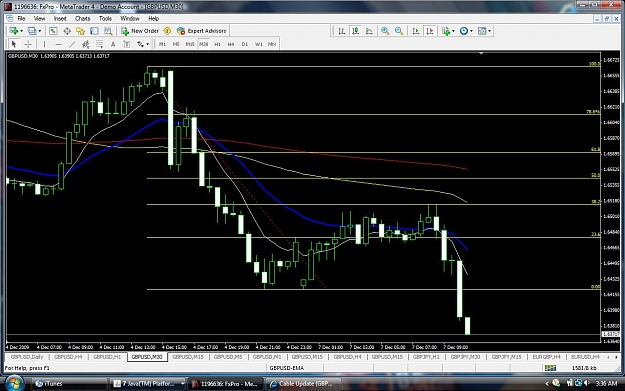625x391 pixels.
Task: Open Market Watch window icon
Action: pyautogui.click(x=53, y=31)
